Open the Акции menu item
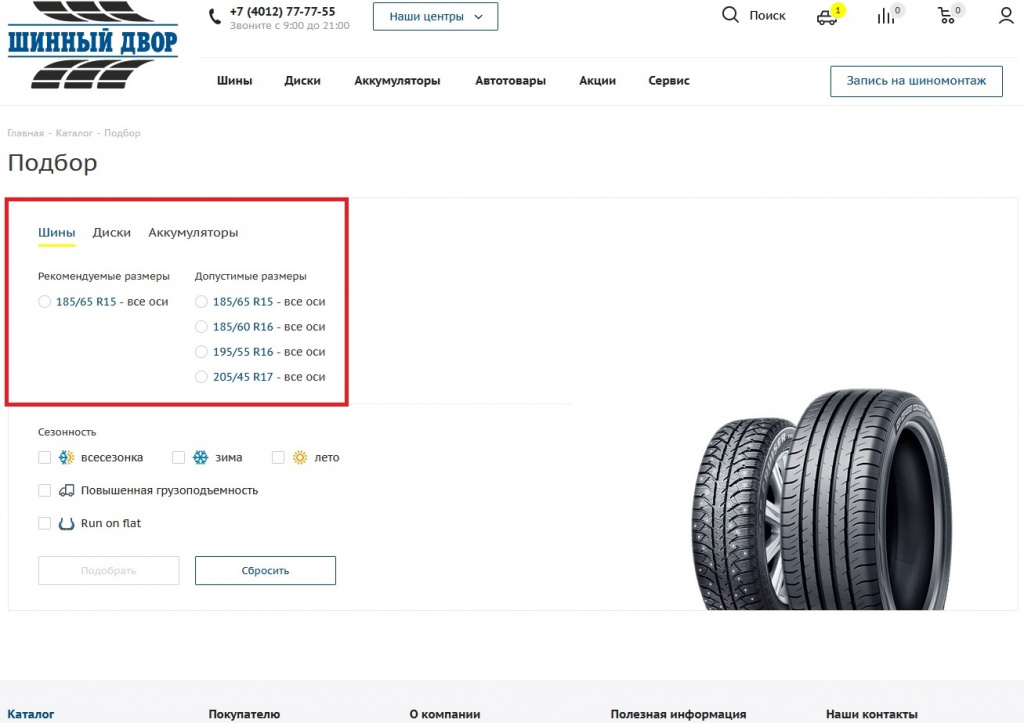Image resolution: width=1024 pixels, height=723 pixels. (597, 81)
